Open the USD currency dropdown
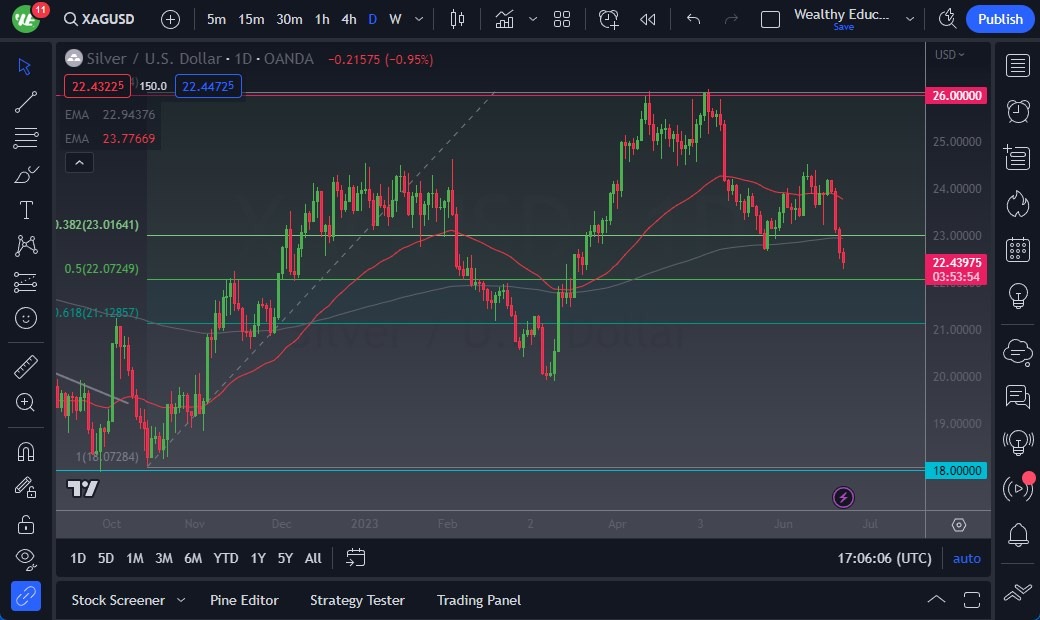Image resolution: width=1040 pixels, height=620 pixels. 946,55
